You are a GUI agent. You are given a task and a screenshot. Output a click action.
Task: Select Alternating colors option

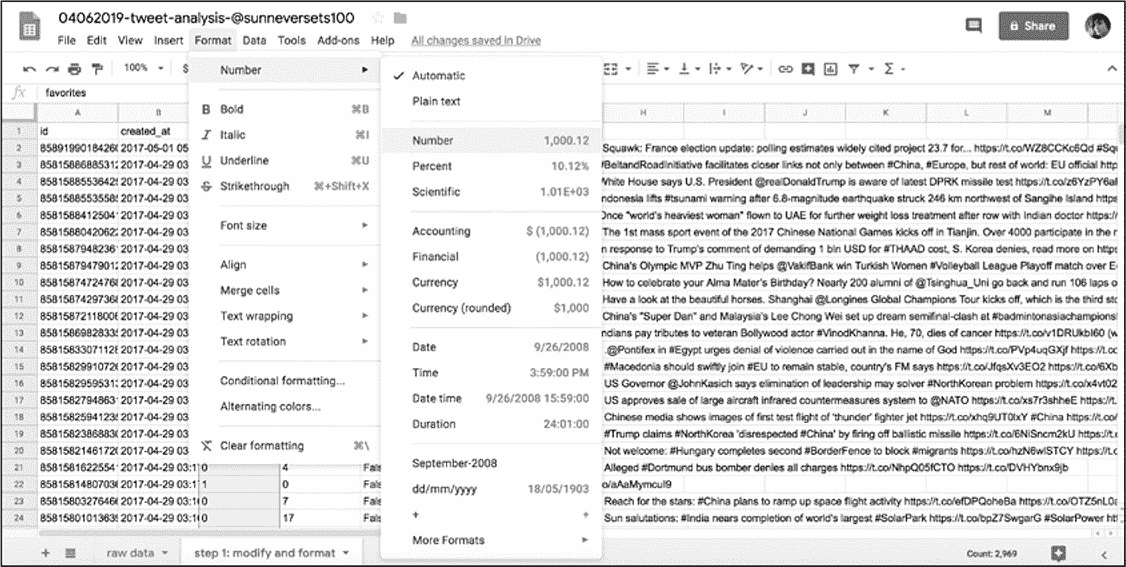(x=270, y=406)
